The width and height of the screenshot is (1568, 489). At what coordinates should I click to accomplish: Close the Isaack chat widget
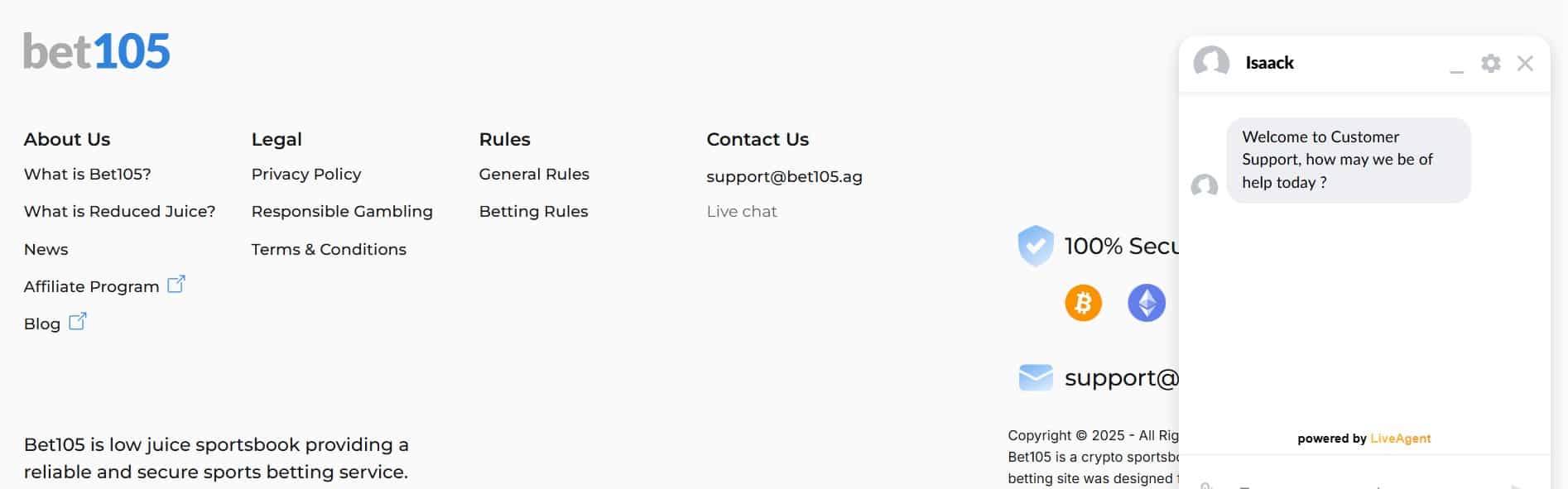(x=1525, y=64)
